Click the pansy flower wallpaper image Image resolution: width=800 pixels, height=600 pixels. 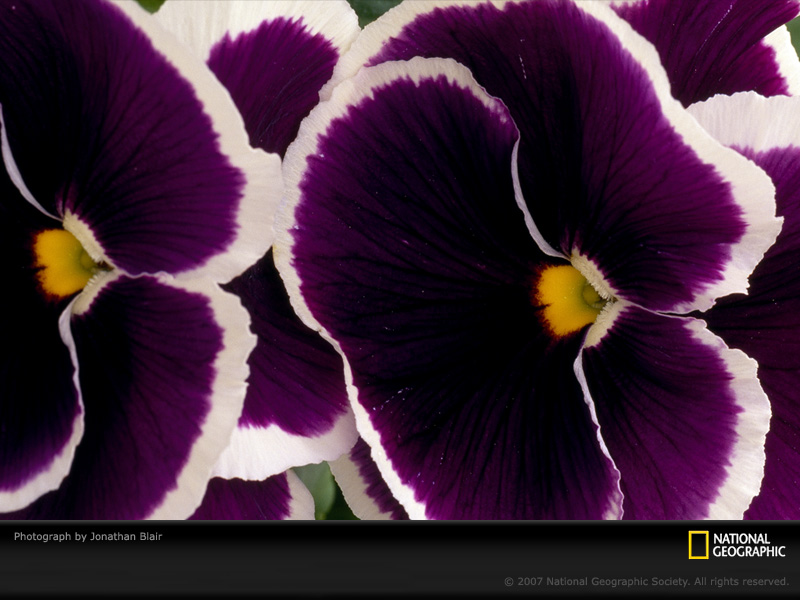[400, 260]
